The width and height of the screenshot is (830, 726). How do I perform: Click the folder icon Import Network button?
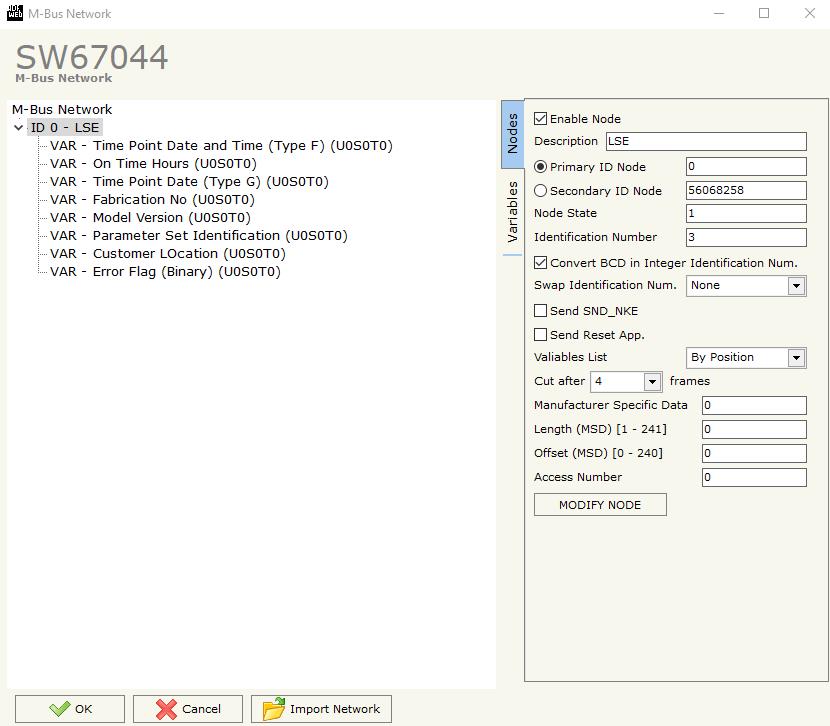point(321,709)
